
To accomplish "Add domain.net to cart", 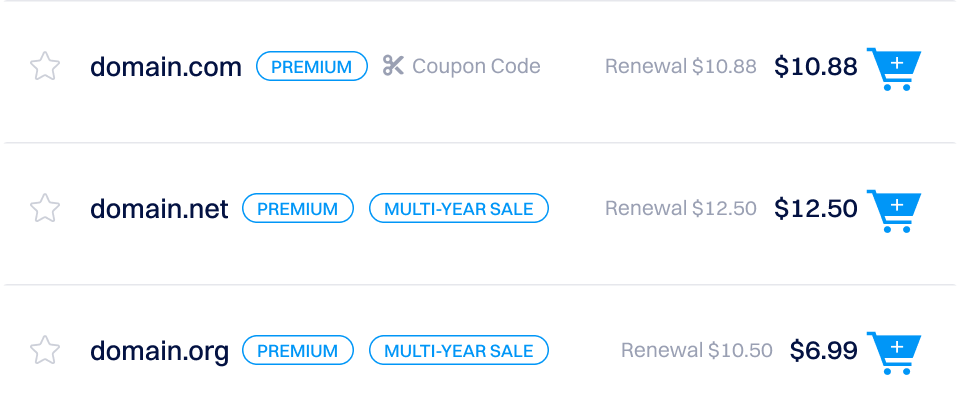I will point(893,209).
